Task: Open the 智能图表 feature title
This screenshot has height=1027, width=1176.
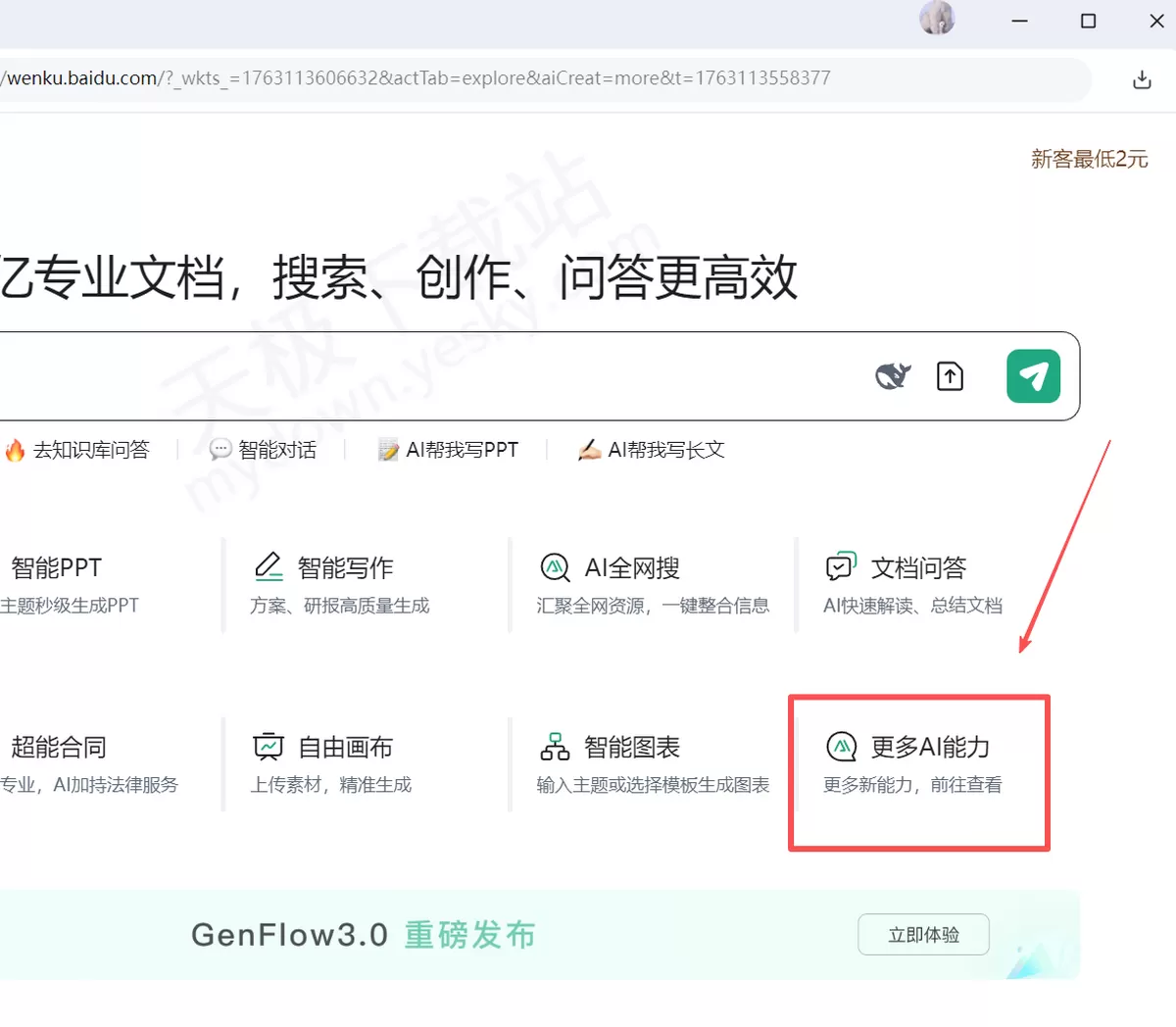Action: [x=632, y=747]
